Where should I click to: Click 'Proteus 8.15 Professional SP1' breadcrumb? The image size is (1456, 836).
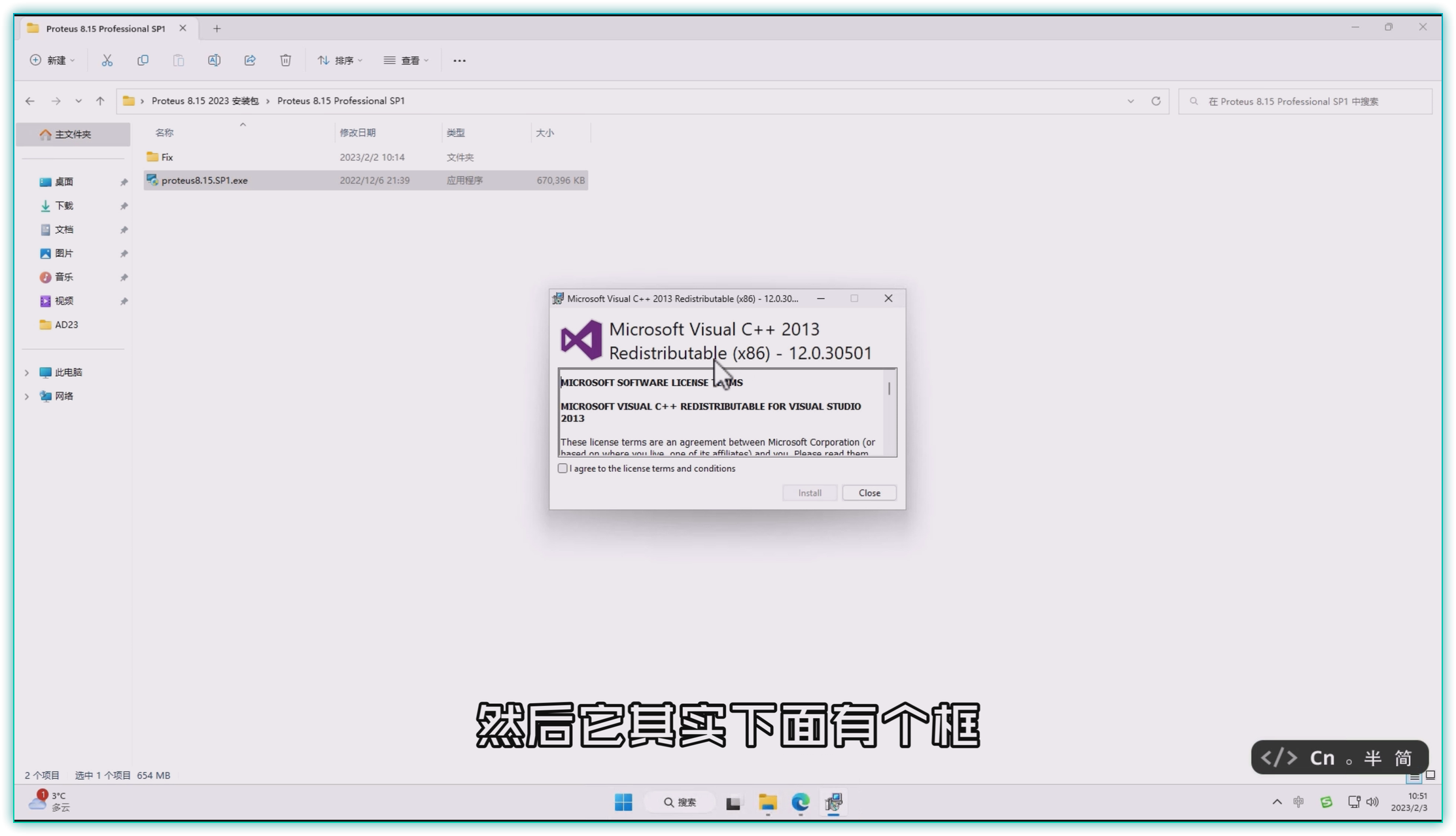pos(341,101)
